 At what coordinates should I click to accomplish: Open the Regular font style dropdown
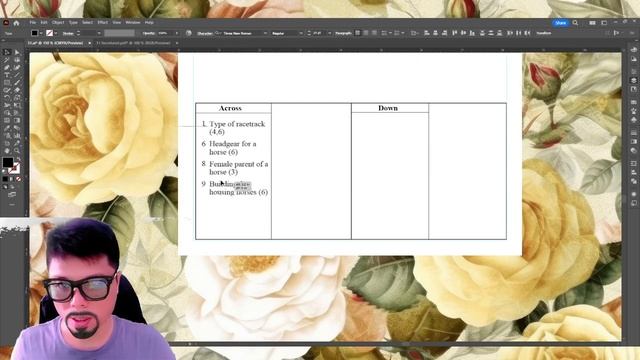click(x=301, y=33)
